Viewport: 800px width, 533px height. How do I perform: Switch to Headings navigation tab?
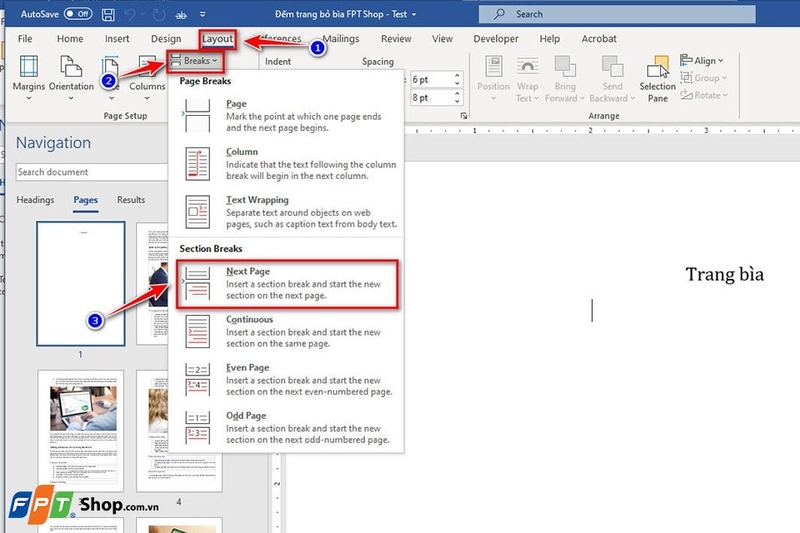35,200
